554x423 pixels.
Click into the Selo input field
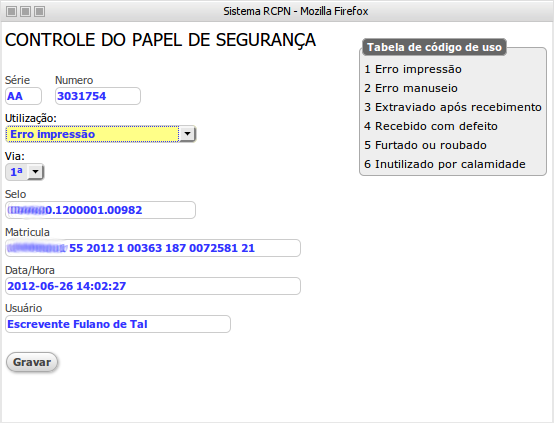tap(100, 210)
